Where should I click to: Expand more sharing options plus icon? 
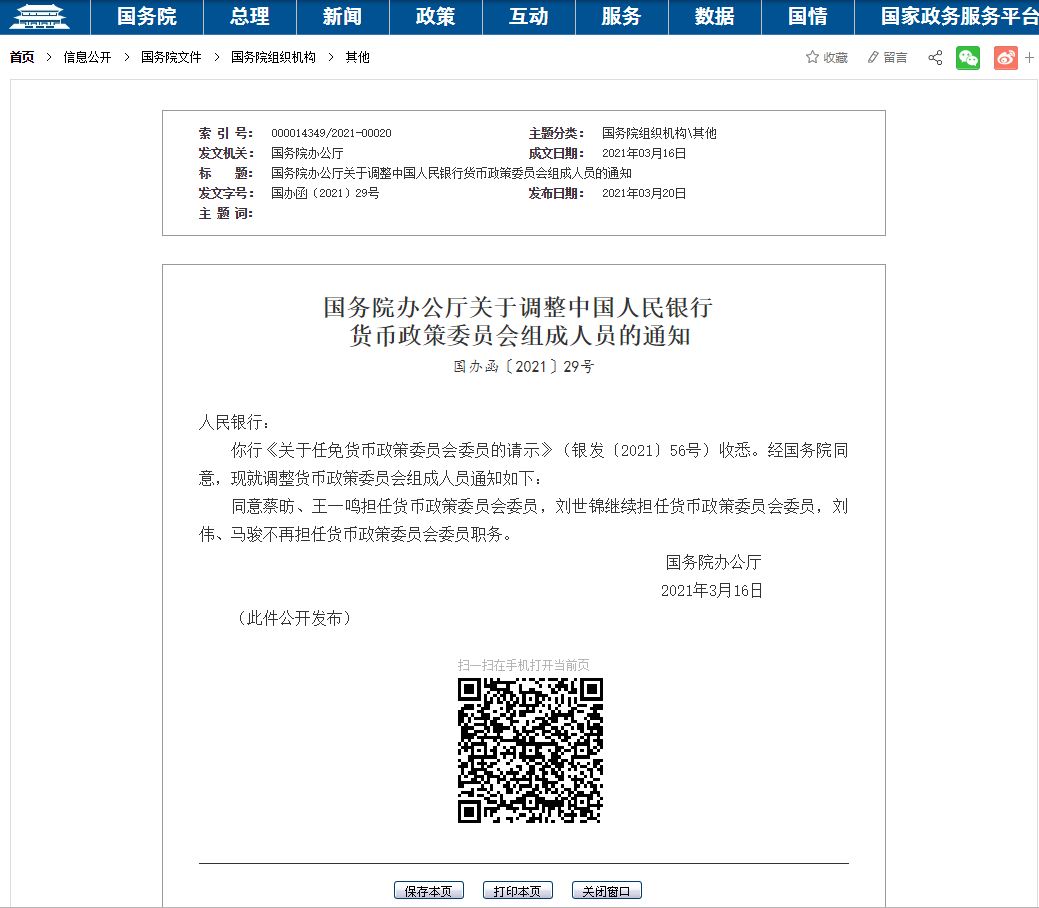(x=1029, y=58)
